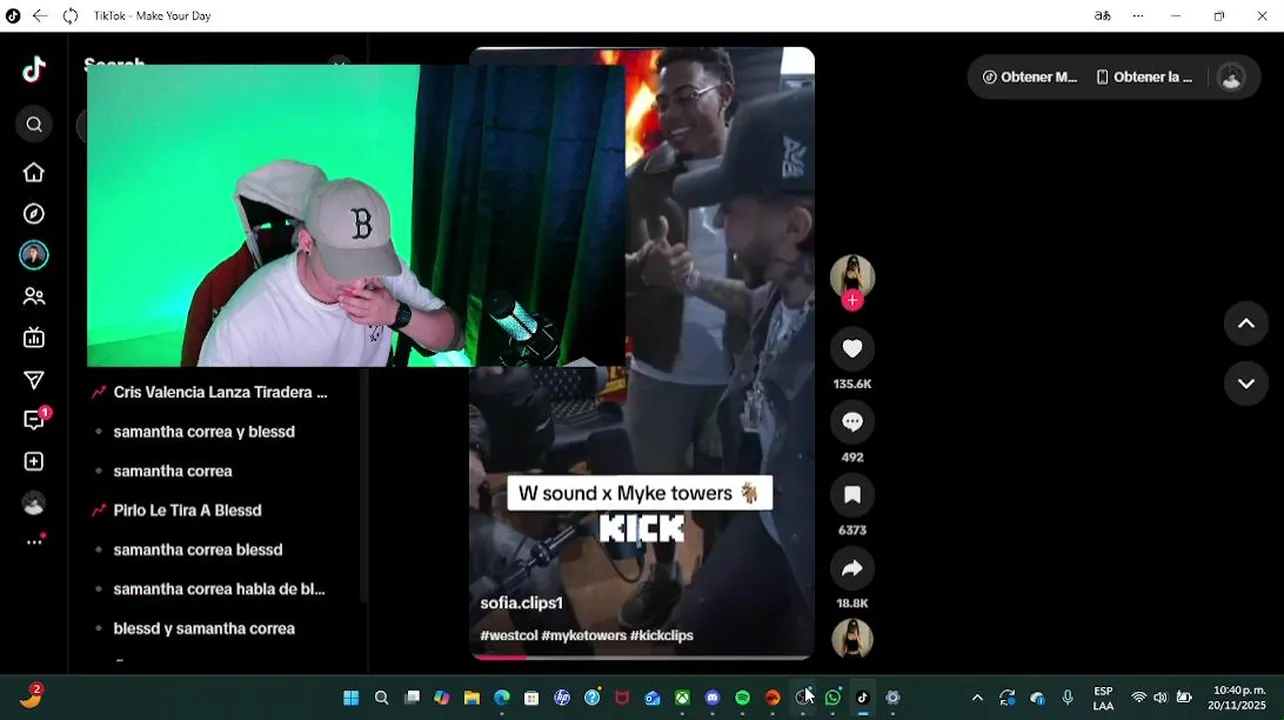Image resolution: width=1284 pixels, height=720 pixels.
Task: Click the window back arrow
Action: [x=39, y=16]
